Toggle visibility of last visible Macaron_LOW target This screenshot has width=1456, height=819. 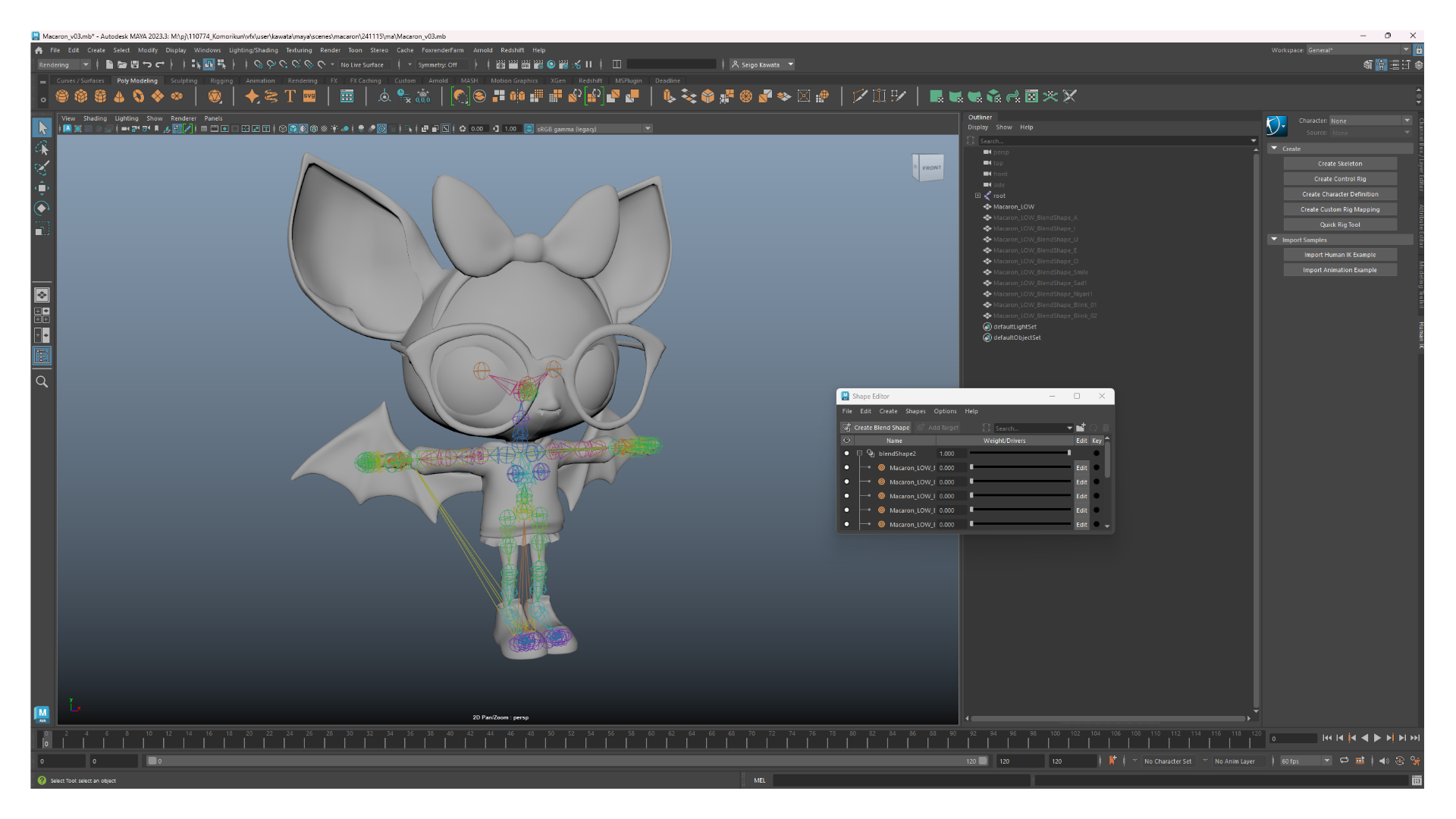click(x=846, y=525)
